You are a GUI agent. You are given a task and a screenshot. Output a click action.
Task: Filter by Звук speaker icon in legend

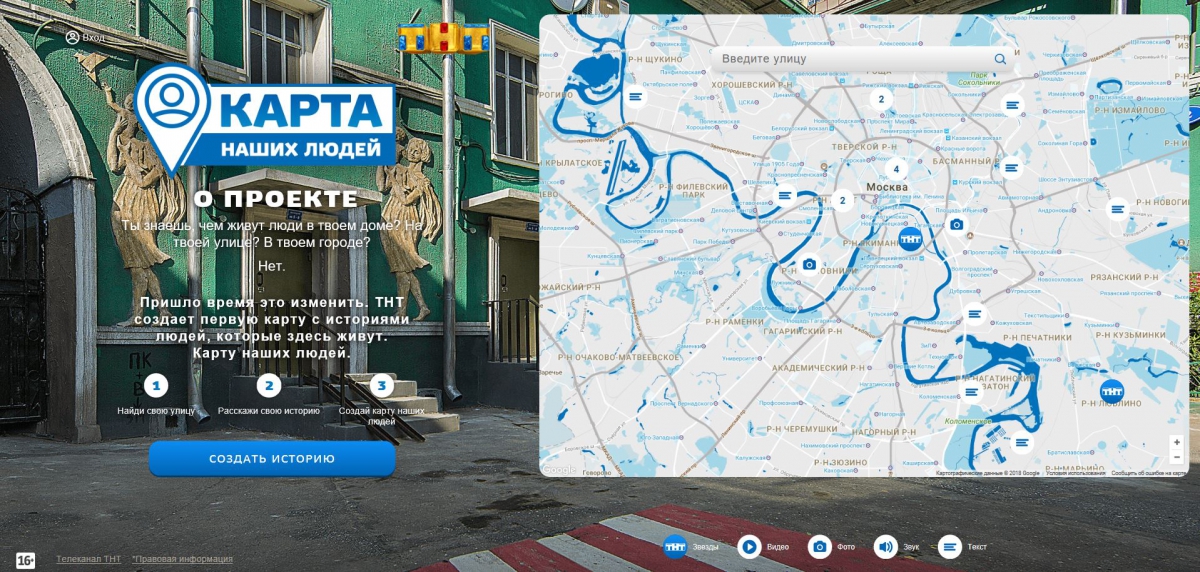pyautogui.click(x=885, y=547)
